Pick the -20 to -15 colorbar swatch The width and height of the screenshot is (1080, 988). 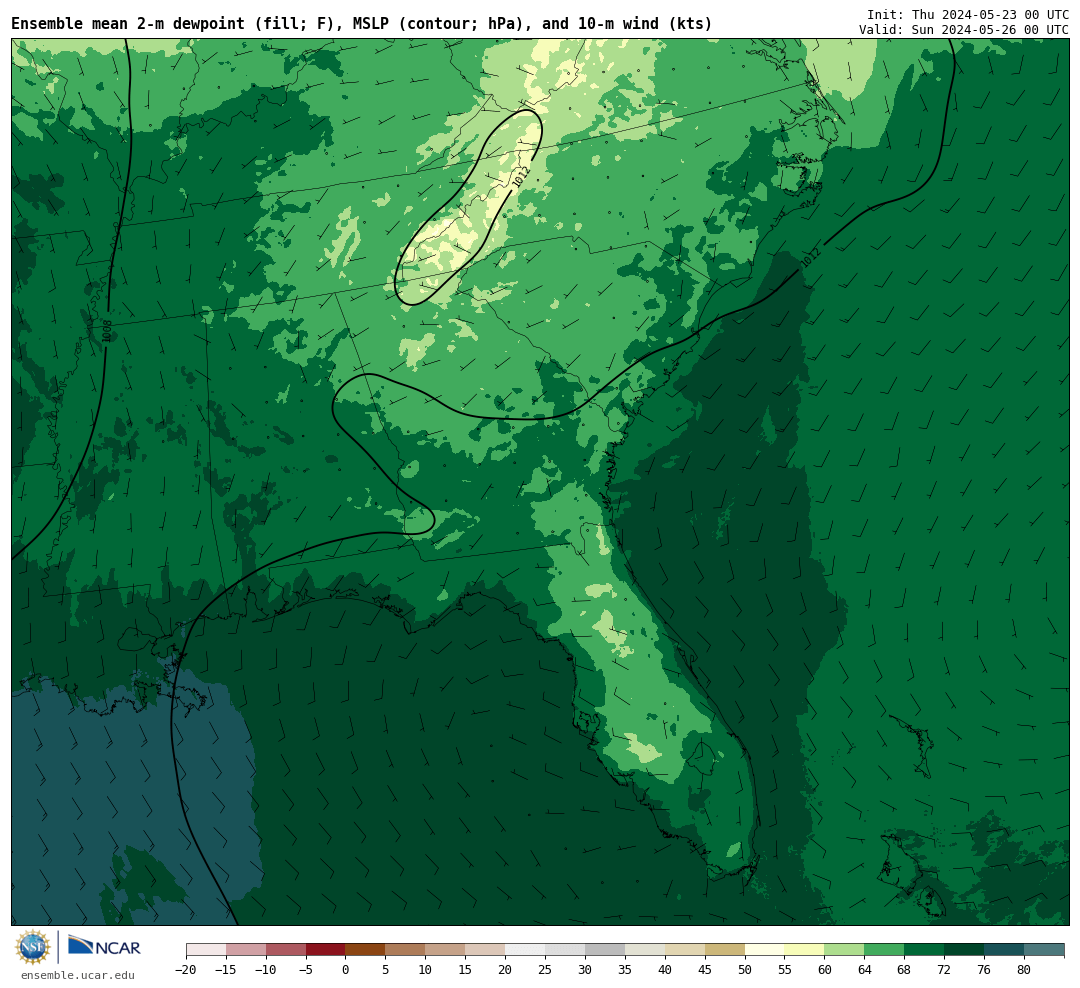(206, 950)
